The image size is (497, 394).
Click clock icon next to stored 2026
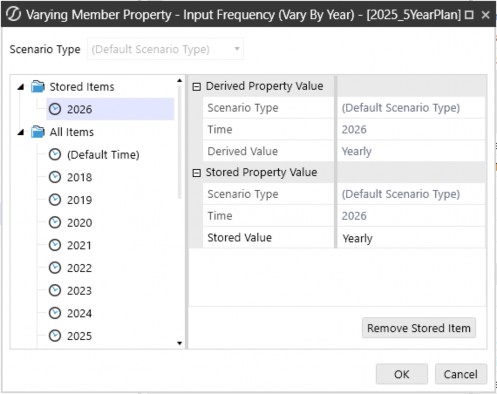click(x=55, y=109)
